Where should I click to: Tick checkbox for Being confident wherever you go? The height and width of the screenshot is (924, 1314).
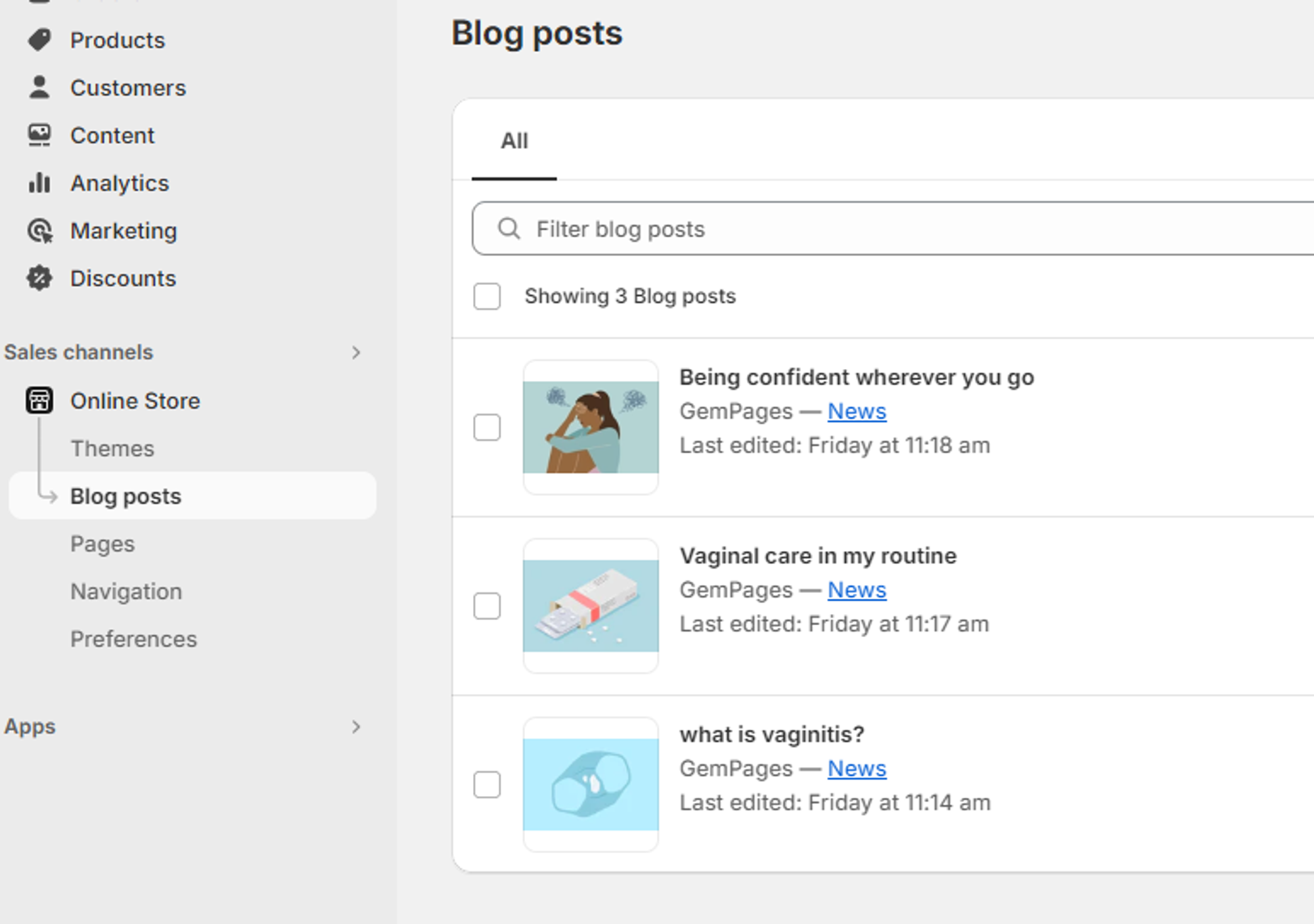[x=487, y=428]
